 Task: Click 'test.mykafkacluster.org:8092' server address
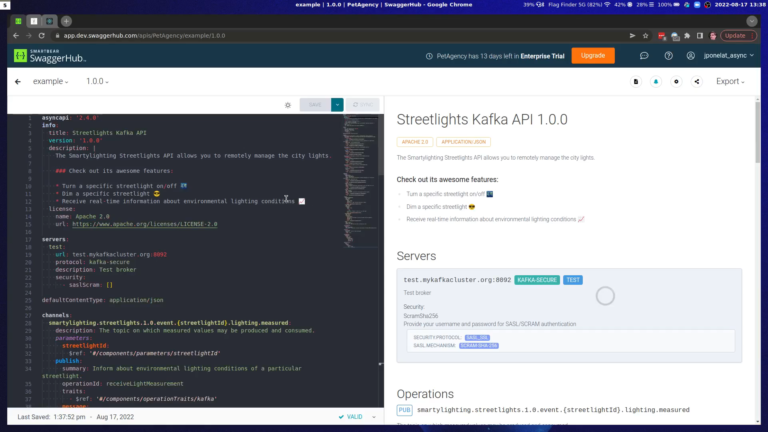tap(457, 280)
